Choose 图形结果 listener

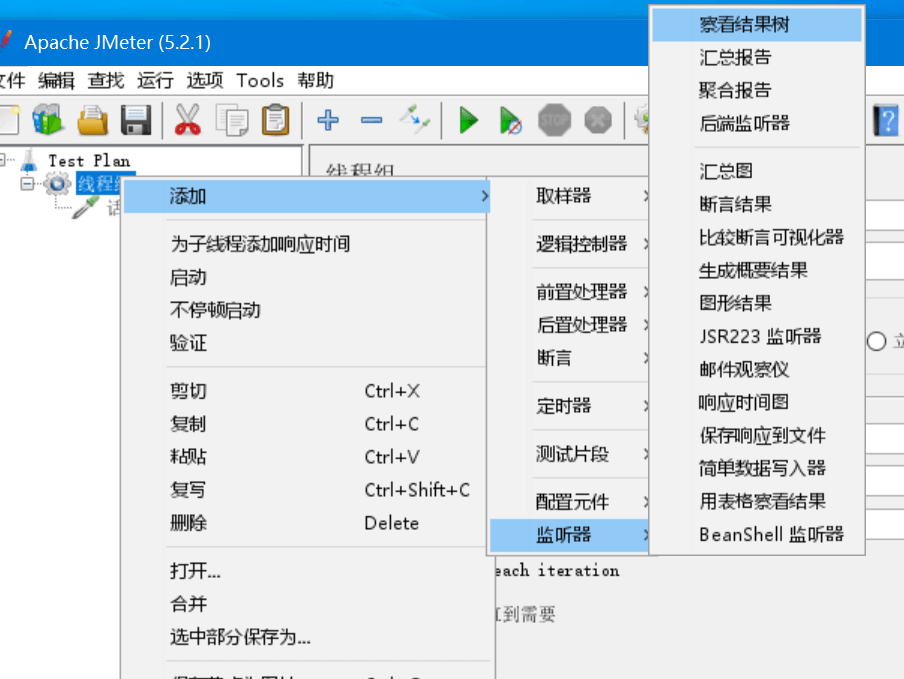pos(757,303)
